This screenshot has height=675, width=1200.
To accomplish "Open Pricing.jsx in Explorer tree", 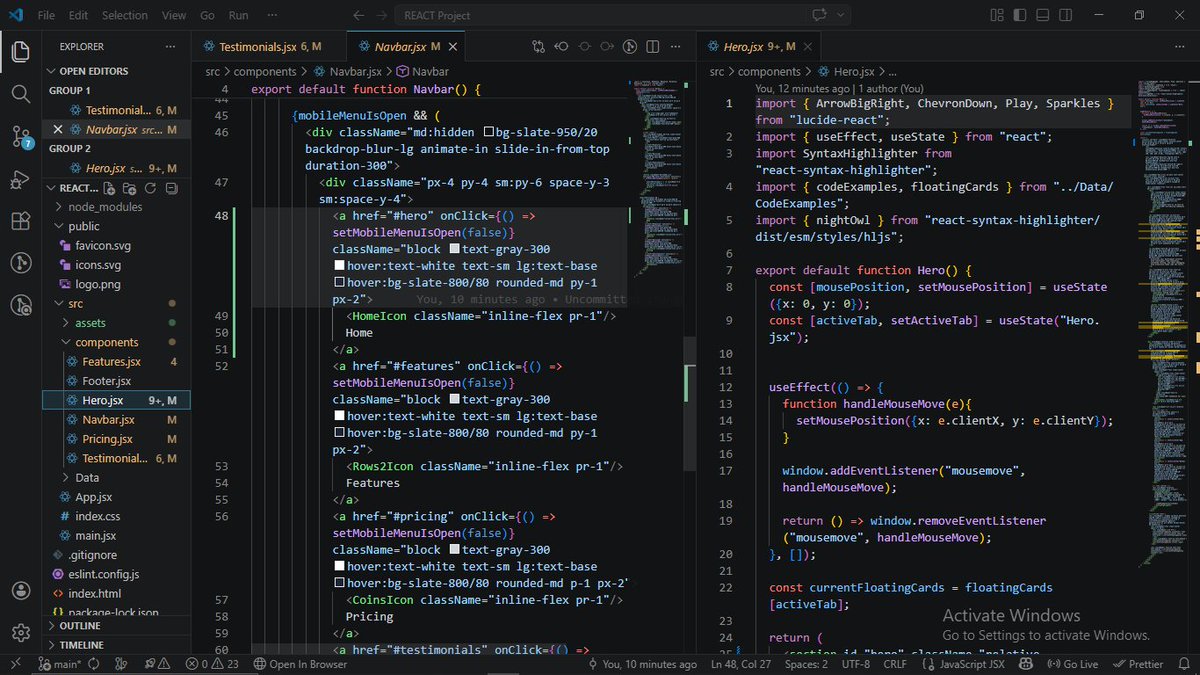I will coord(108,439).
